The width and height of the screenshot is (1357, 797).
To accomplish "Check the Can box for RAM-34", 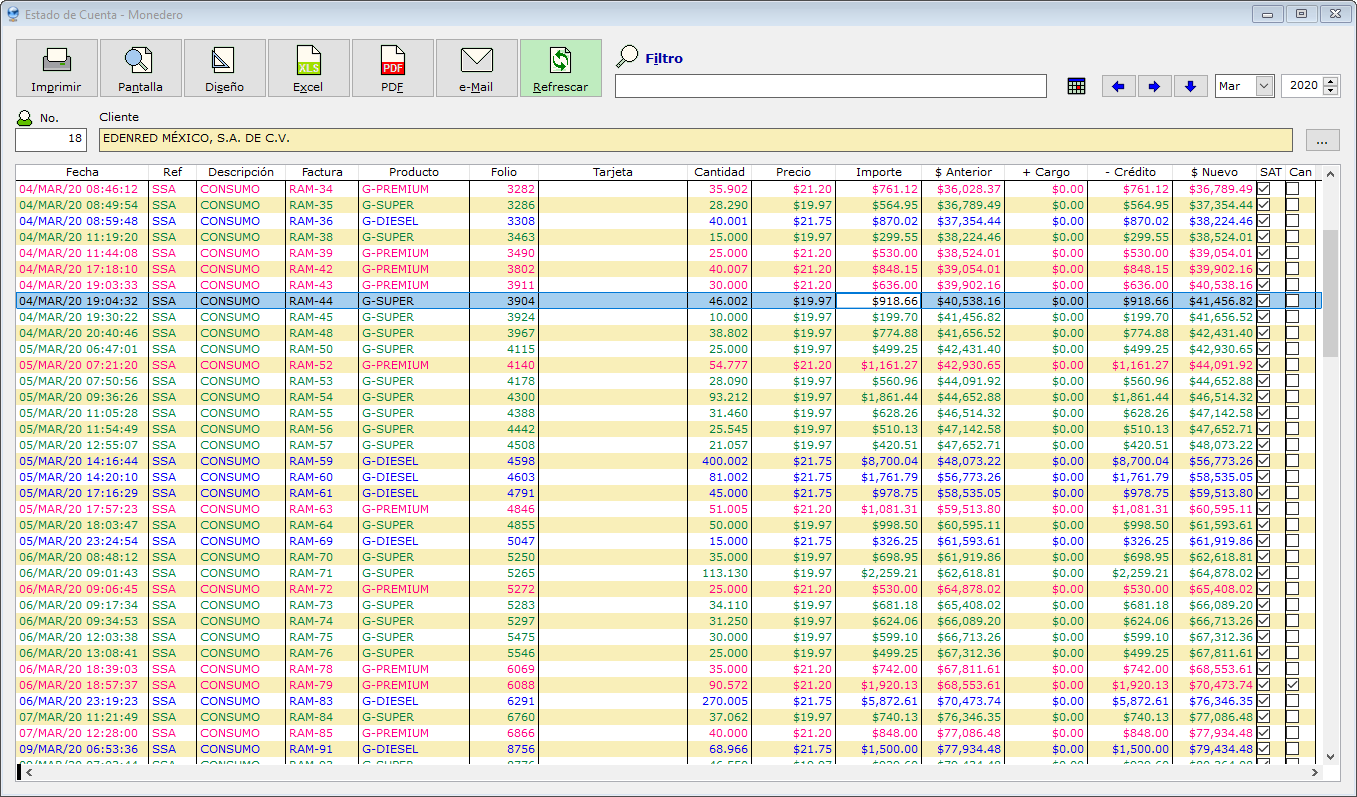I will (x=1292, y=189).
